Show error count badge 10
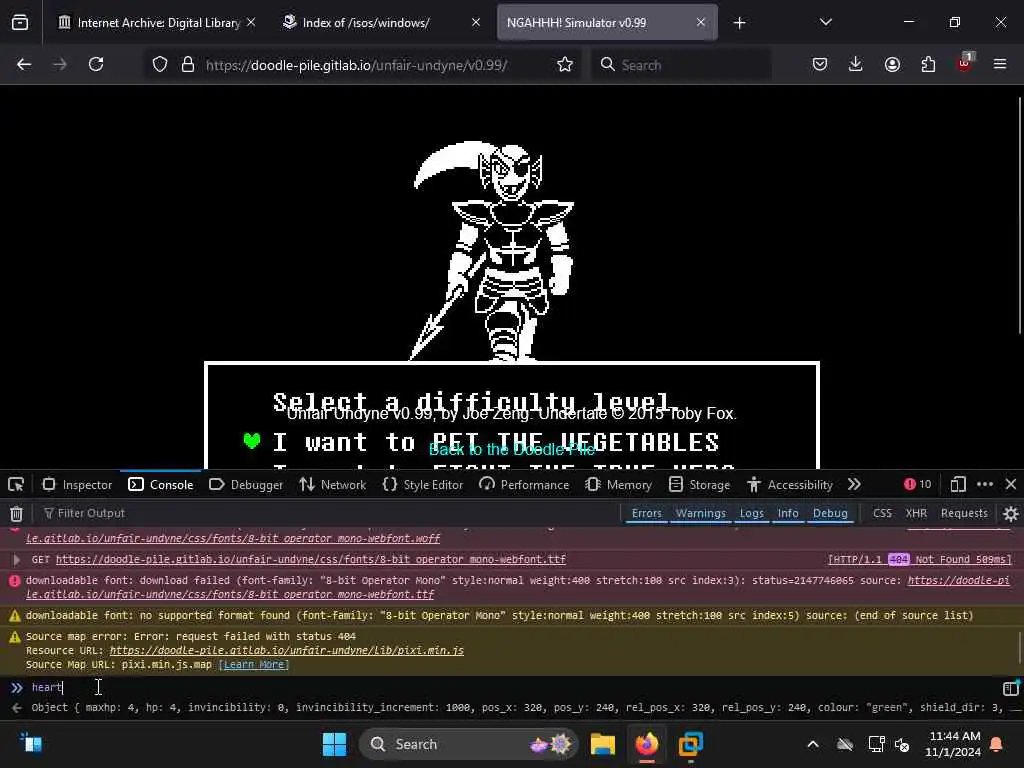This screenshot has height=768, width=1024. [918, 484]
